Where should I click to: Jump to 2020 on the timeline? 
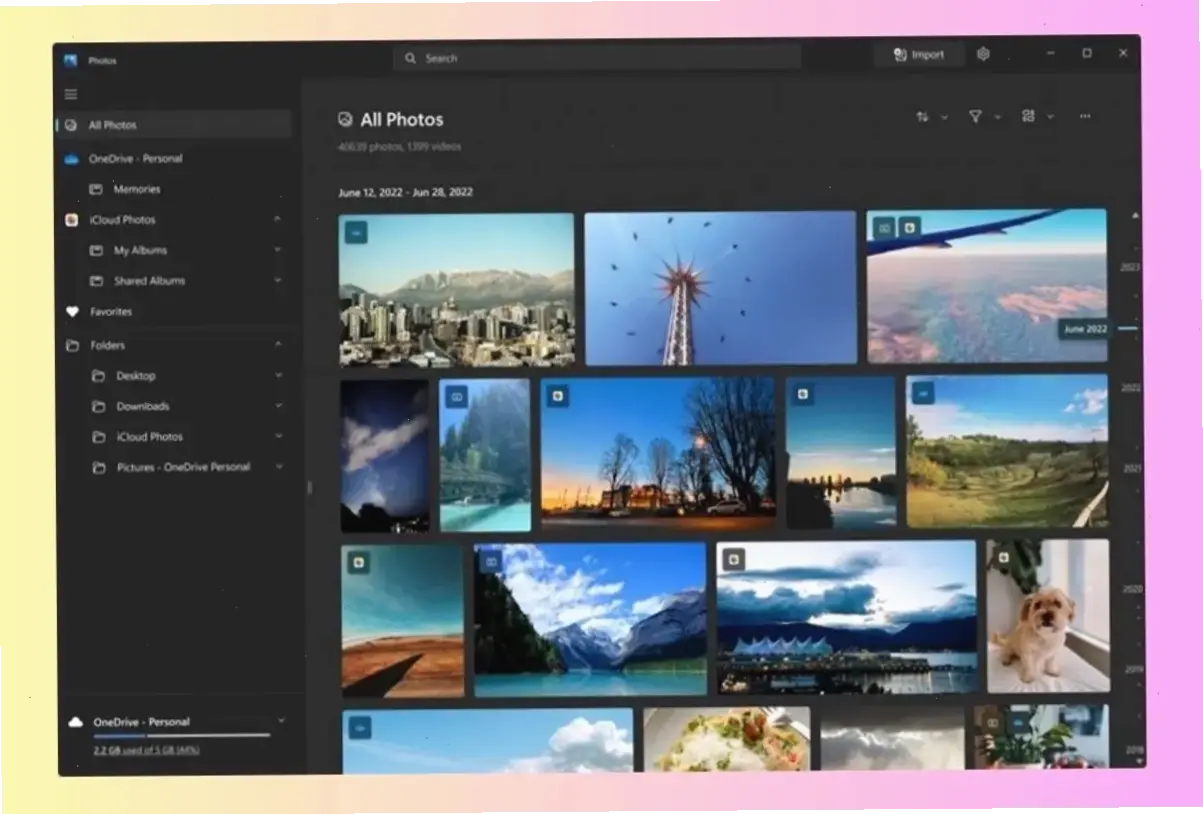click(x=1133, y=589)
